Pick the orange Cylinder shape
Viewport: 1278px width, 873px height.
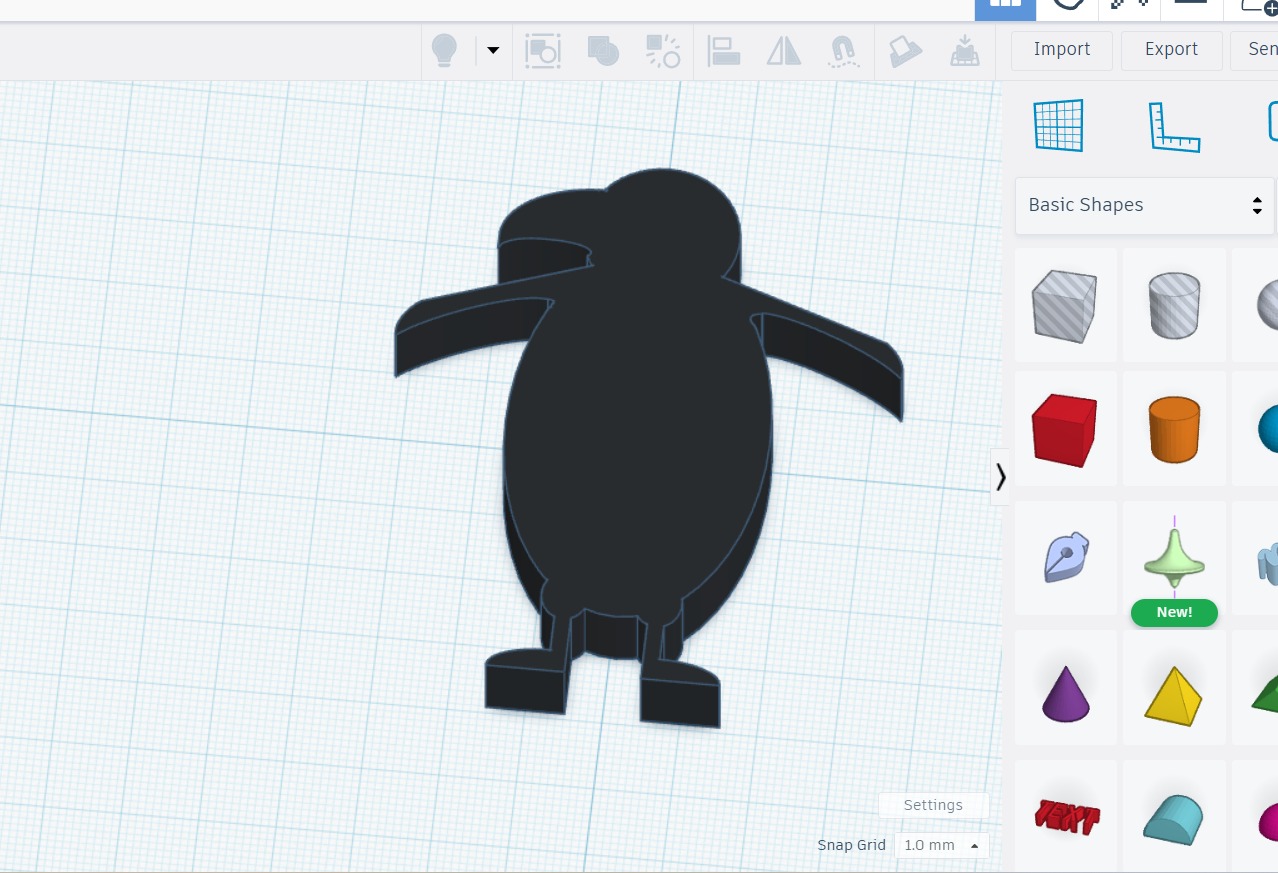click(x=1174, y=429)
